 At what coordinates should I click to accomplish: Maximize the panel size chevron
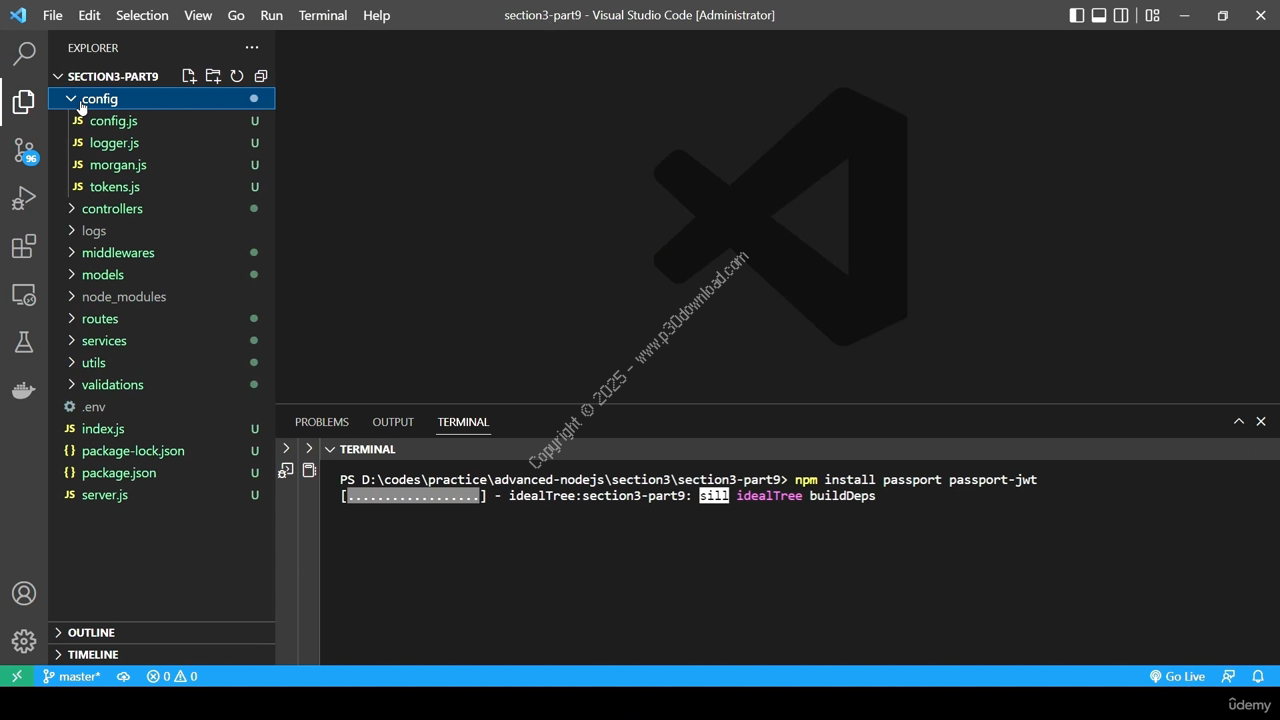pos(1238,421)
